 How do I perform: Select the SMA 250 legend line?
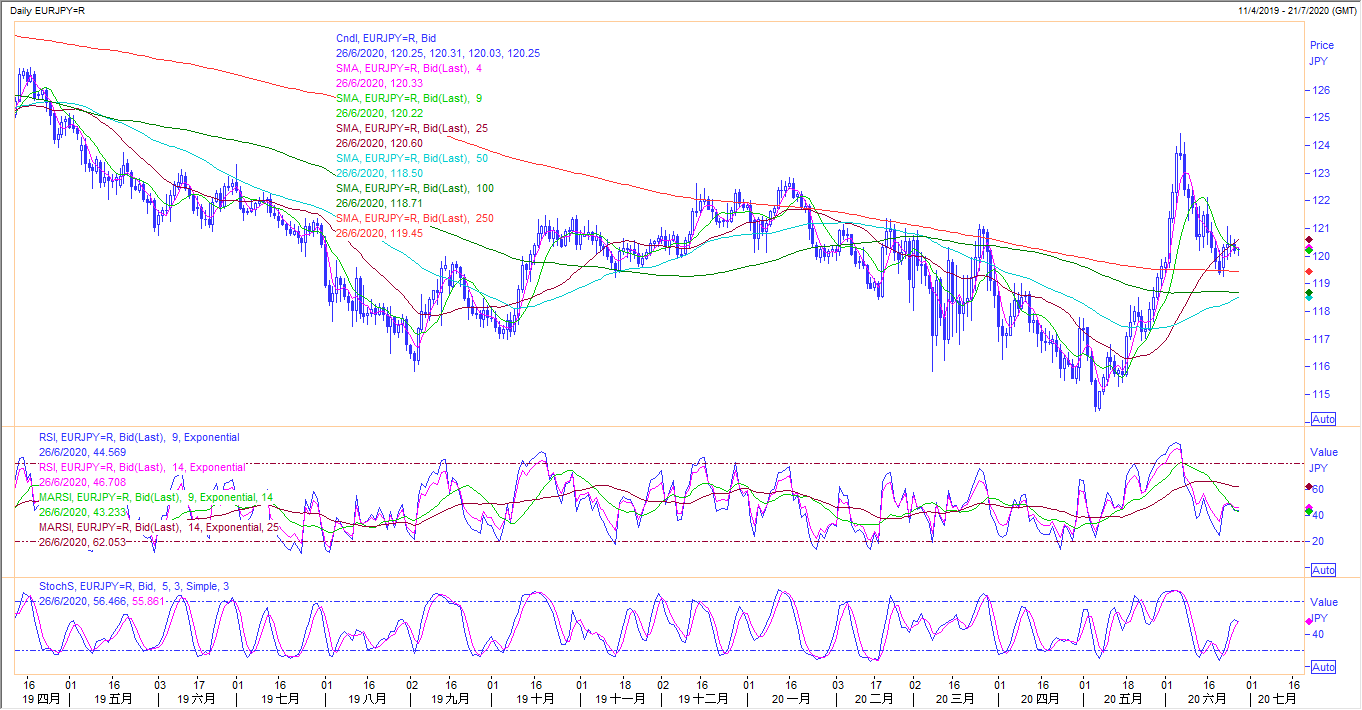[x=417, y=218]
